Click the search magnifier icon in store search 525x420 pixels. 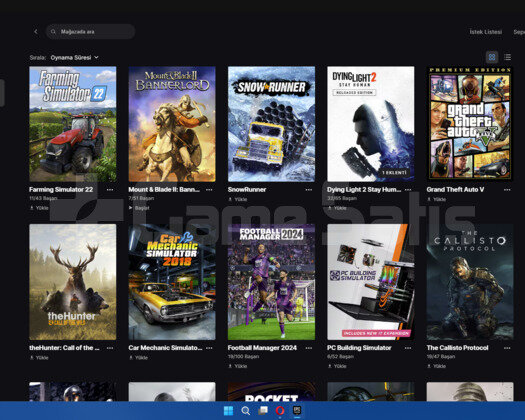[x=53, y=31]
